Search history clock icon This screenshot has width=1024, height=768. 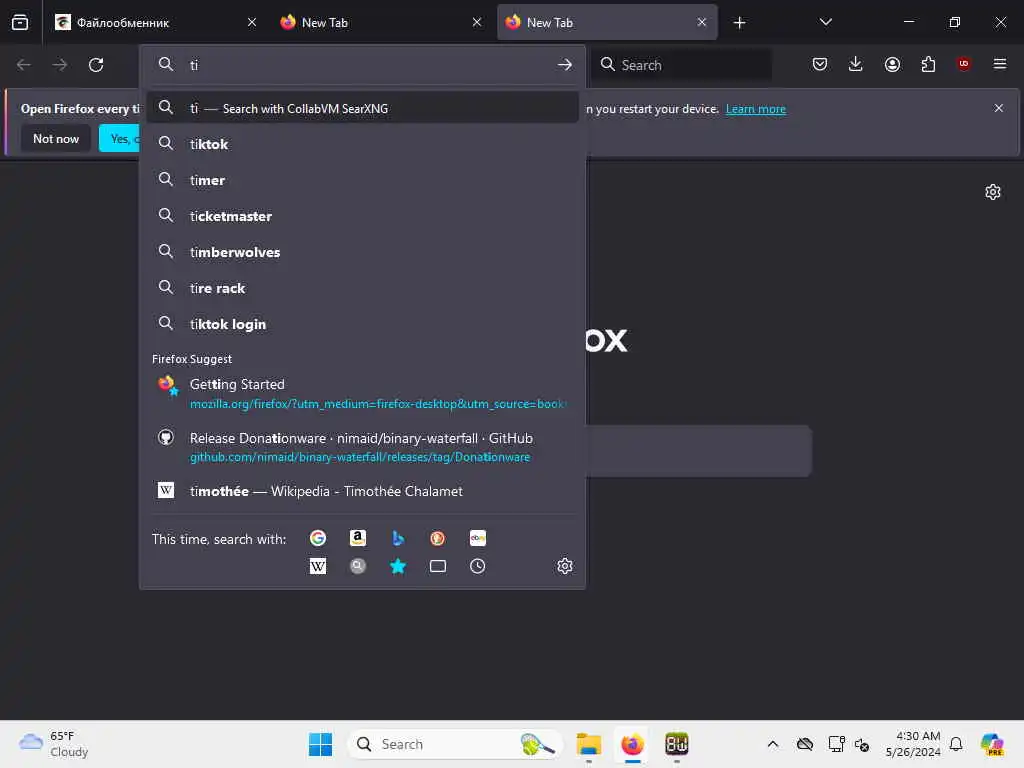tap(477, 566)
